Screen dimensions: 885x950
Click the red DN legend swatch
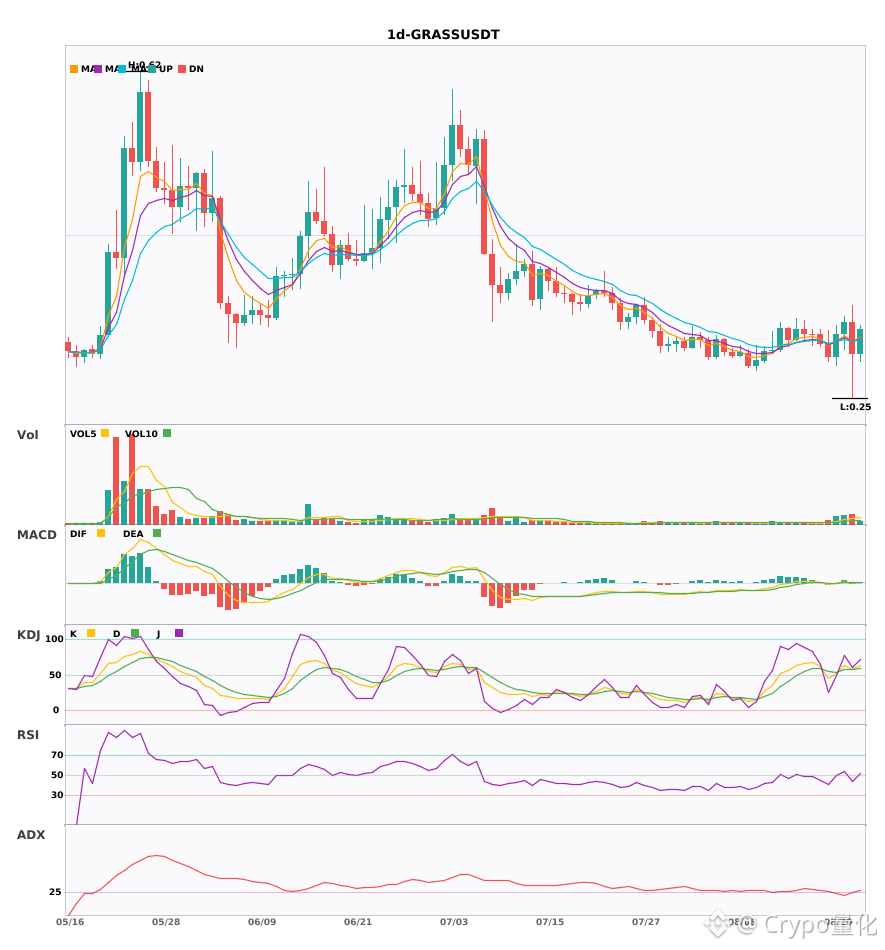point(182,69)
